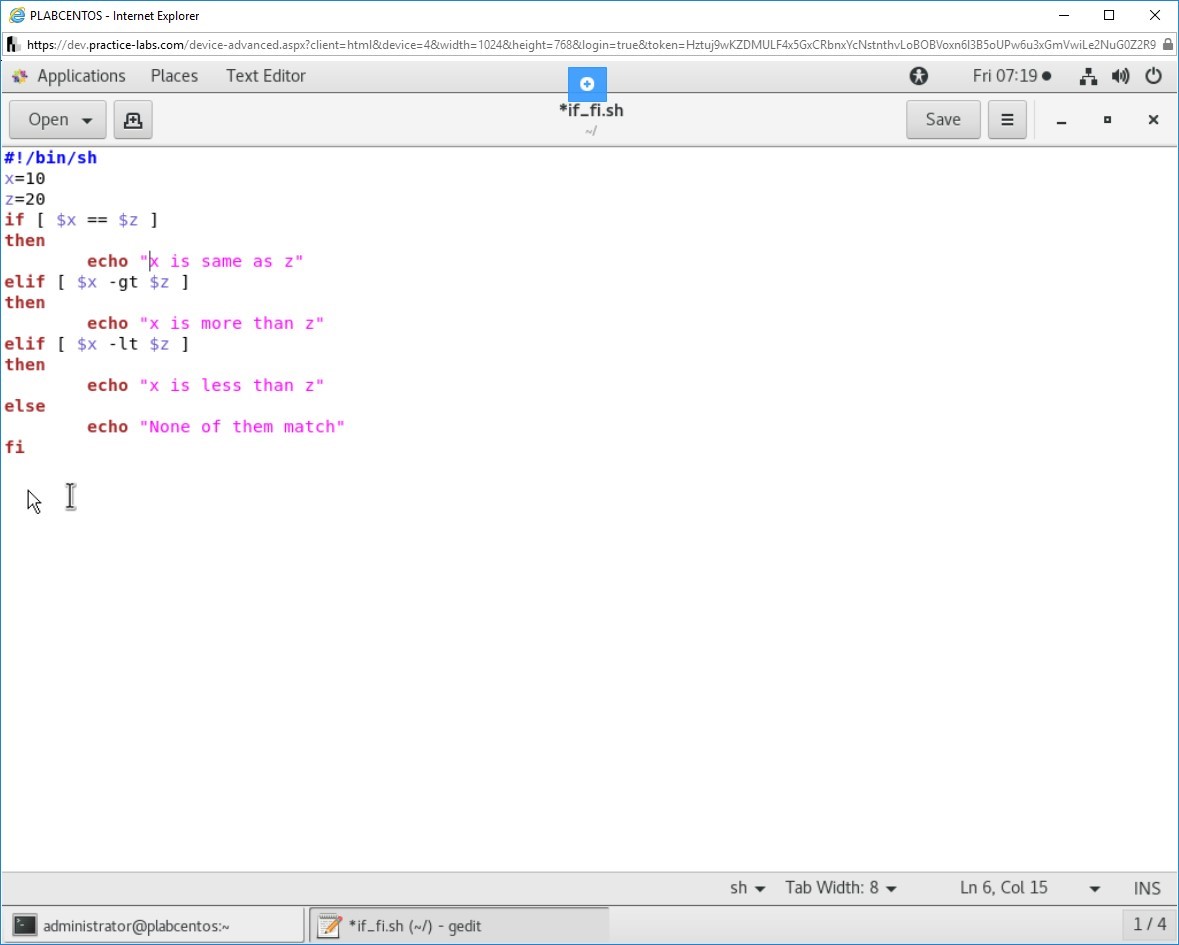The width and height of the screenshot is (1179, 945).
Task: Click the power icon in top bar
Action: click(x=1153, y=76)
